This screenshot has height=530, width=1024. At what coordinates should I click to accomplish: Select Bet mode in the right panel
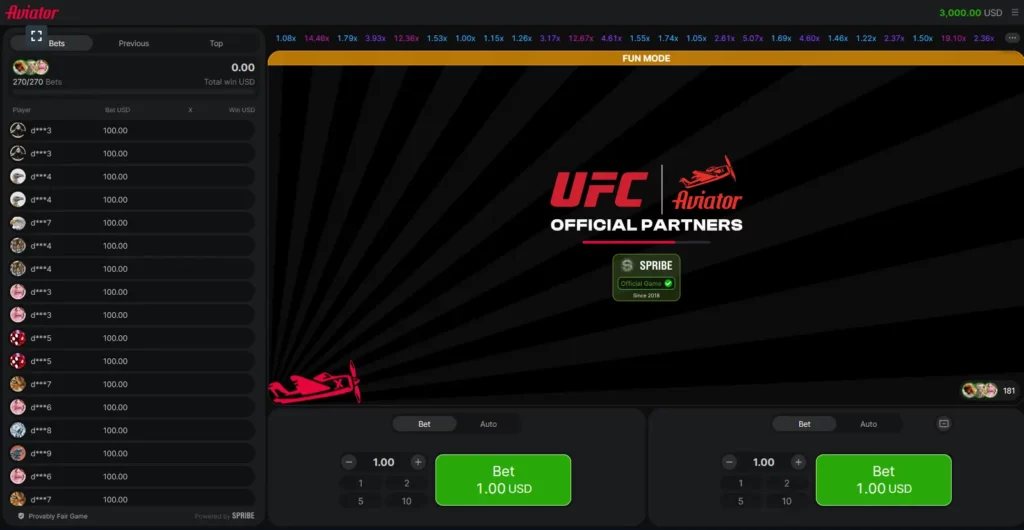tap(804, 424)
